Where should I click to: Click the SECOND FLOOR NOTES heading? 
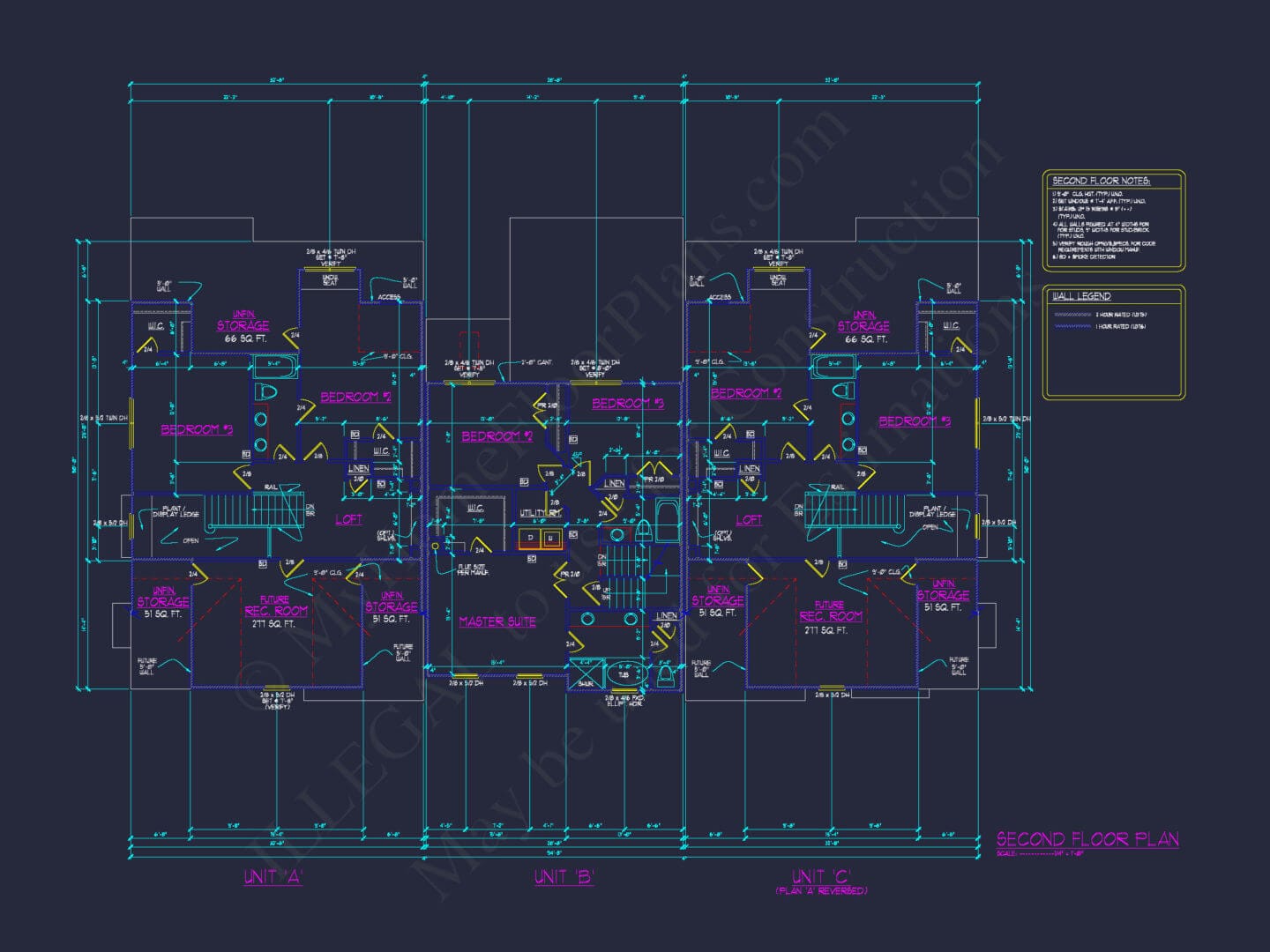1102,181
